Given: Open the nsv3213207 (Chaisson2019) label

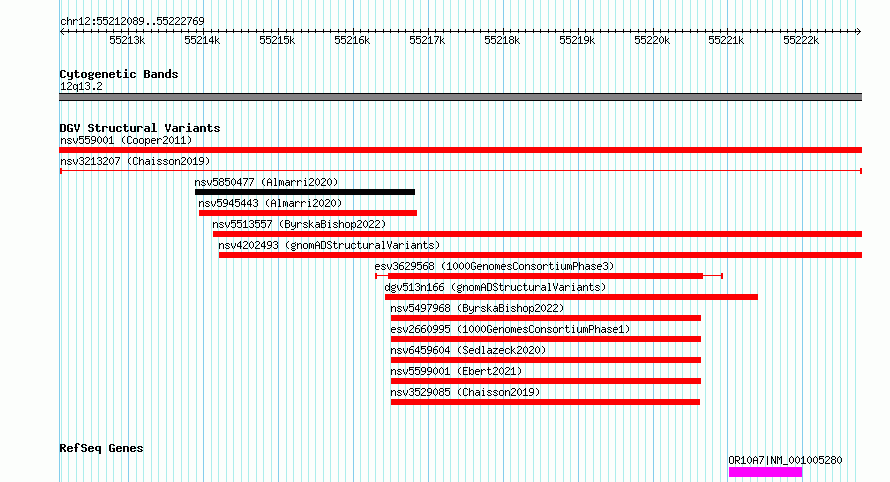Looking at the screenshot, I should pos(135,161).
